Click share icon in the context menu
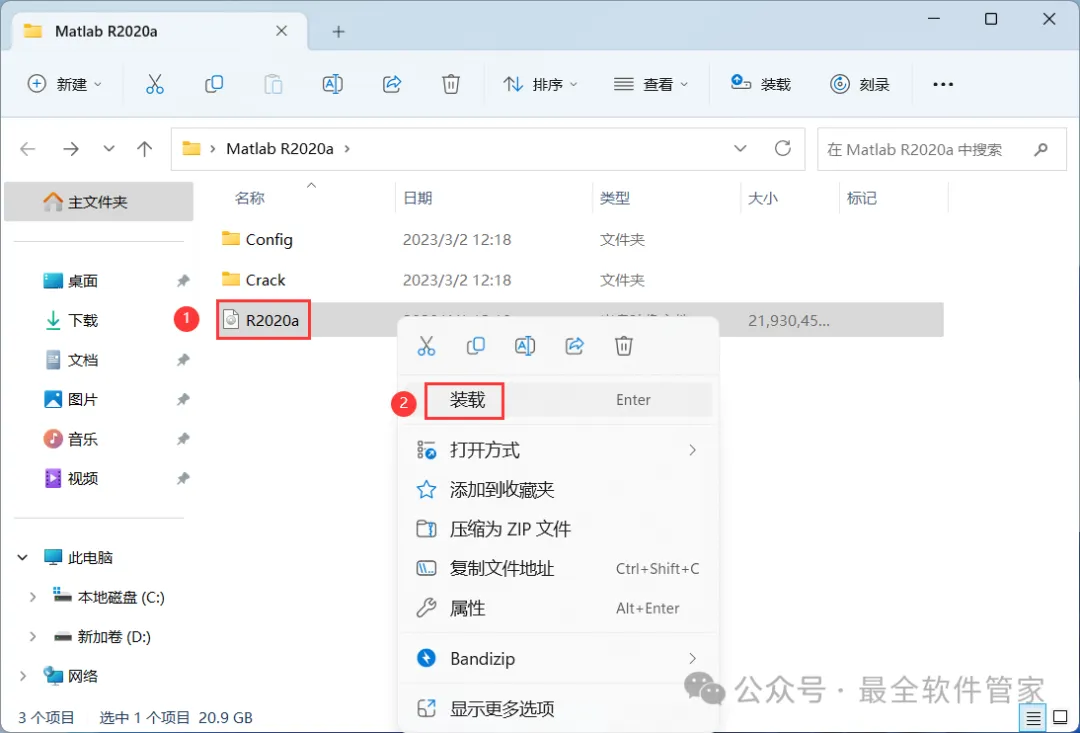Screen dimensions: 1080x733 tap(574, 346)
